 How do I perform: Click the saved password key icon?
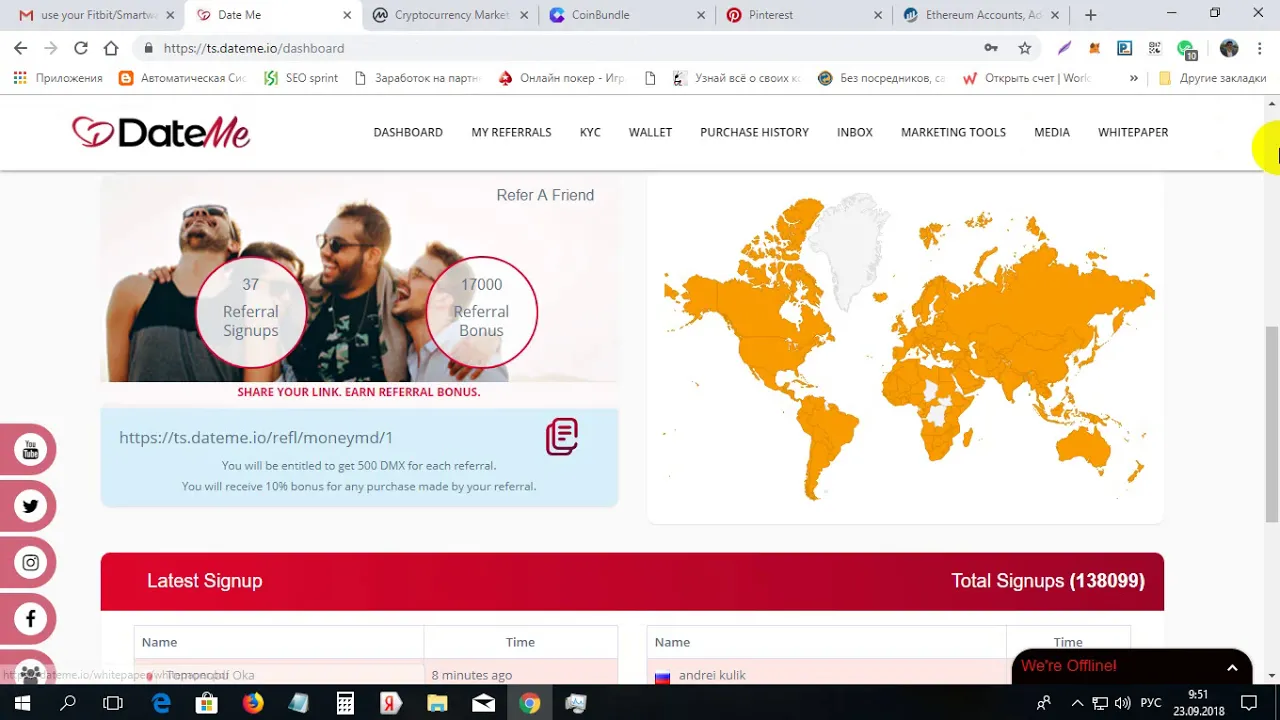tap(991, 48)
